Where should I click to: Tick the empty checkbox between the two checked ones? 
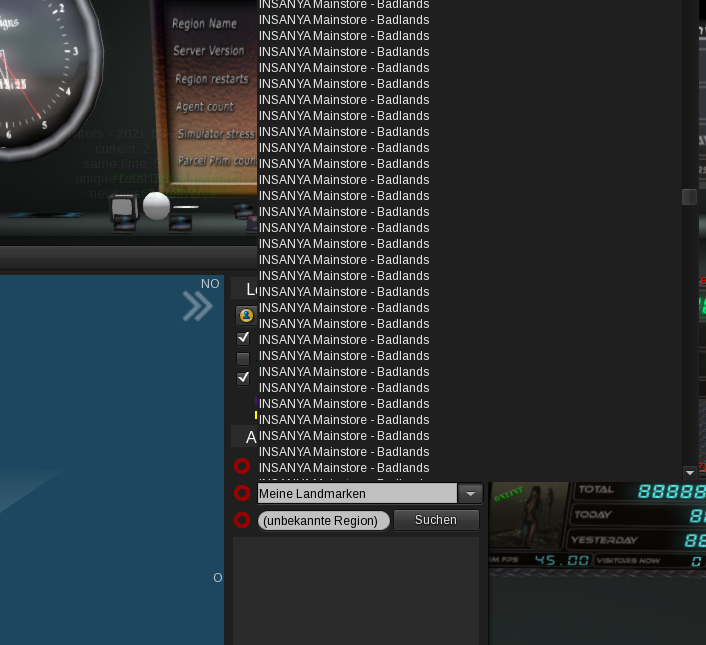[243, 359]
